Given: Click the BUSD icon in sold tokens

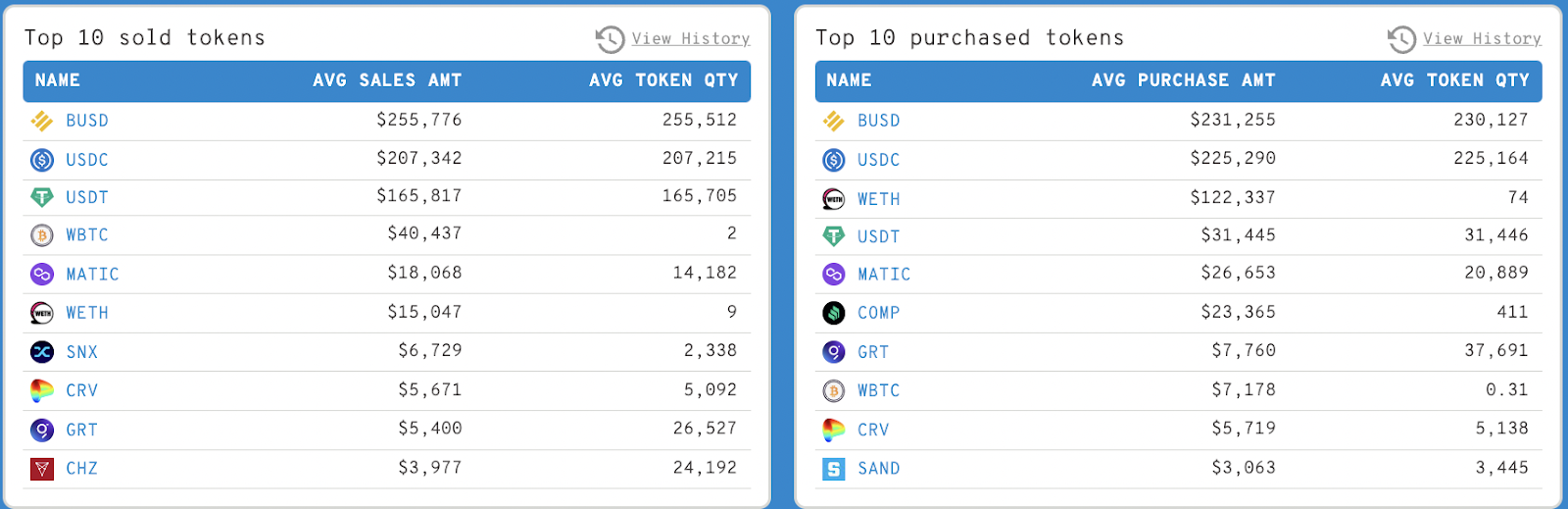Looking at the screenshot, I should 42,121.
